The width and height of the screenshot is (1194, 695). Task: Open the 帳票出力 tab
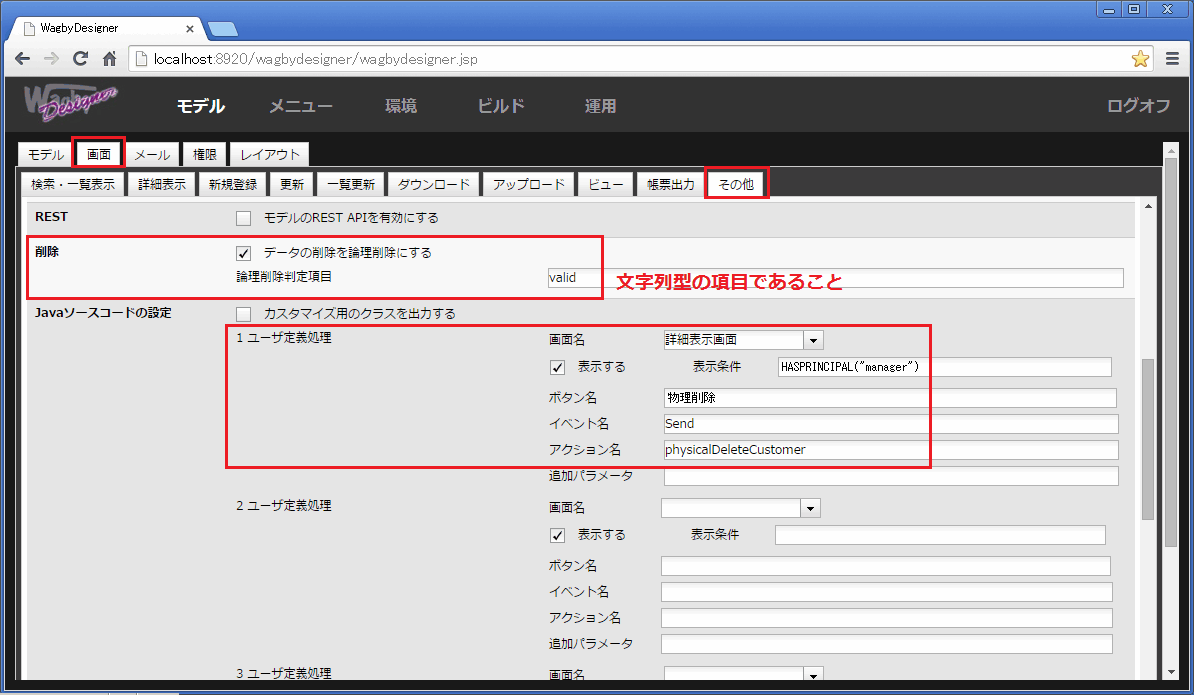click(670, 184)
